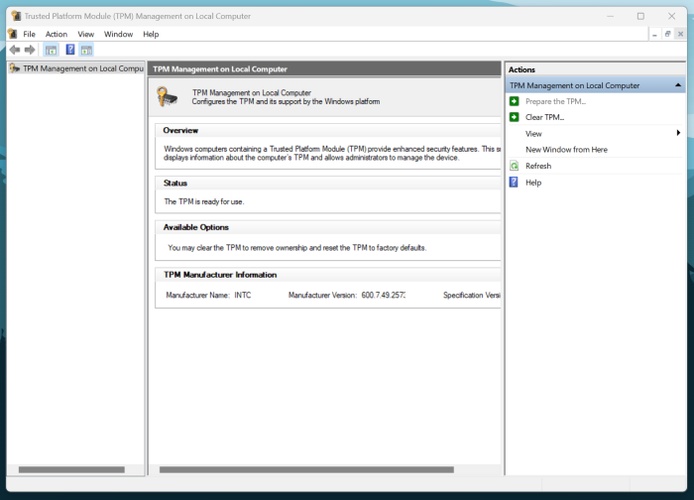The width and height of the screenshot is (694, 500).
Task: Toggle the Show/Hide Action Pane toolbar icon
Action: pos(86,50)
